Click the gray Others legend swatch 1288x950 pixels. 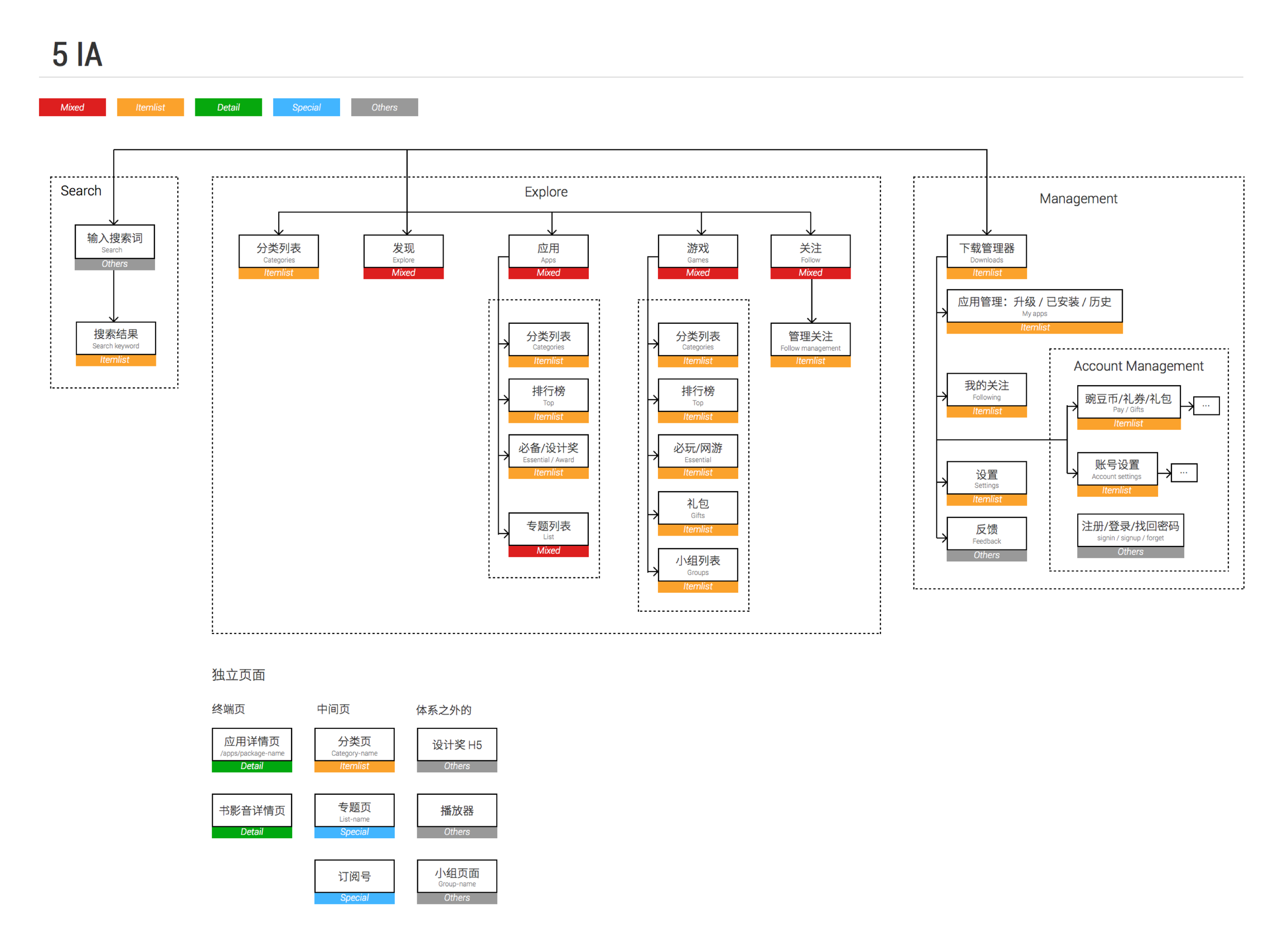point(384,107)
